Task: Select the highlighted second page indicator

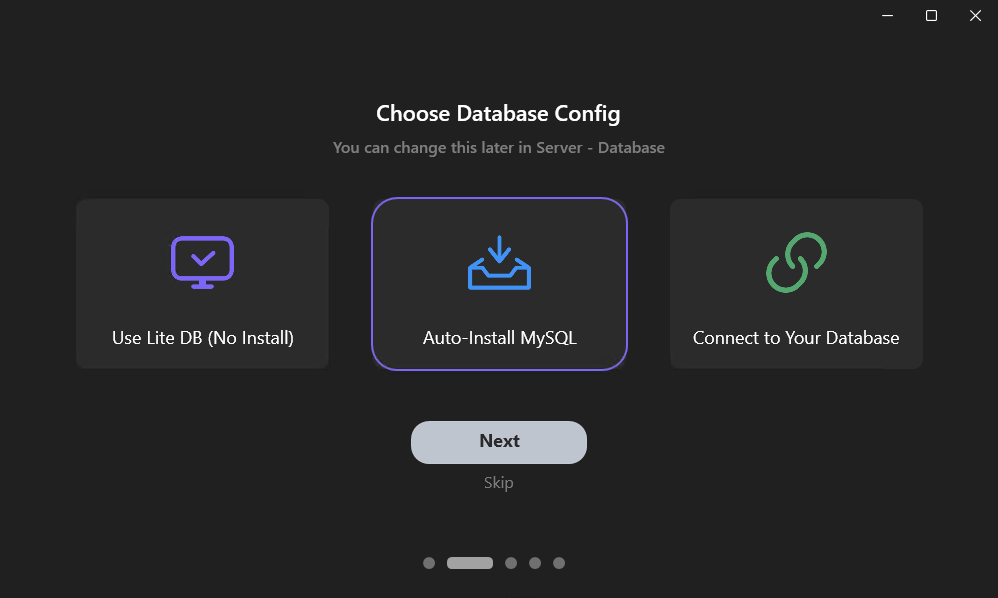Action: tap(472, 563)
